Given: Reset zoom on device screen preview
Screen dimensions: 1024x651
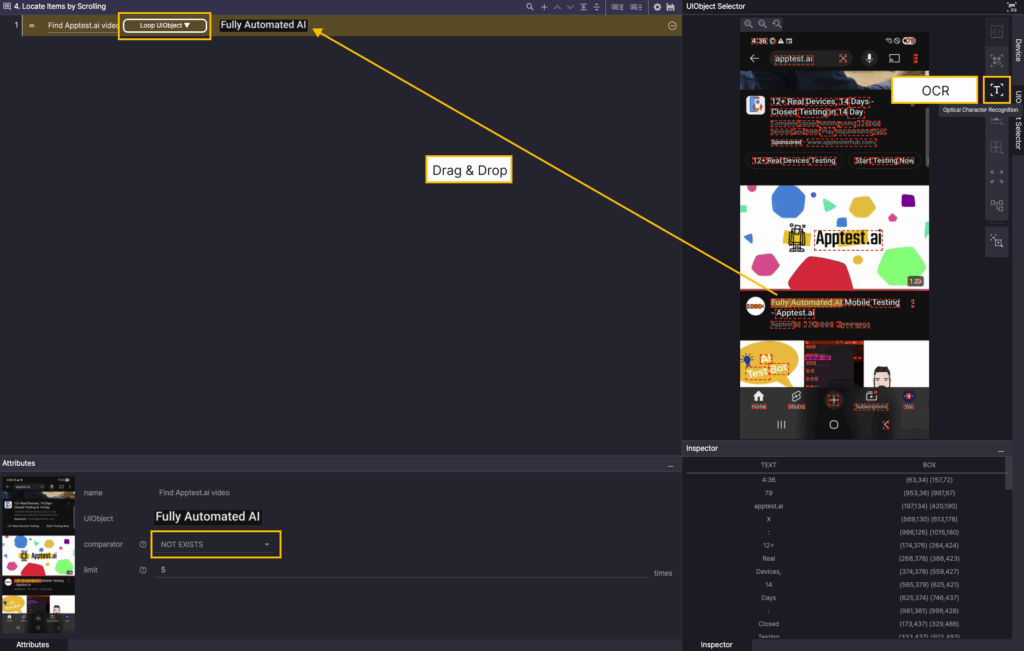Looking at the screenshot, I should click(776, 23).
